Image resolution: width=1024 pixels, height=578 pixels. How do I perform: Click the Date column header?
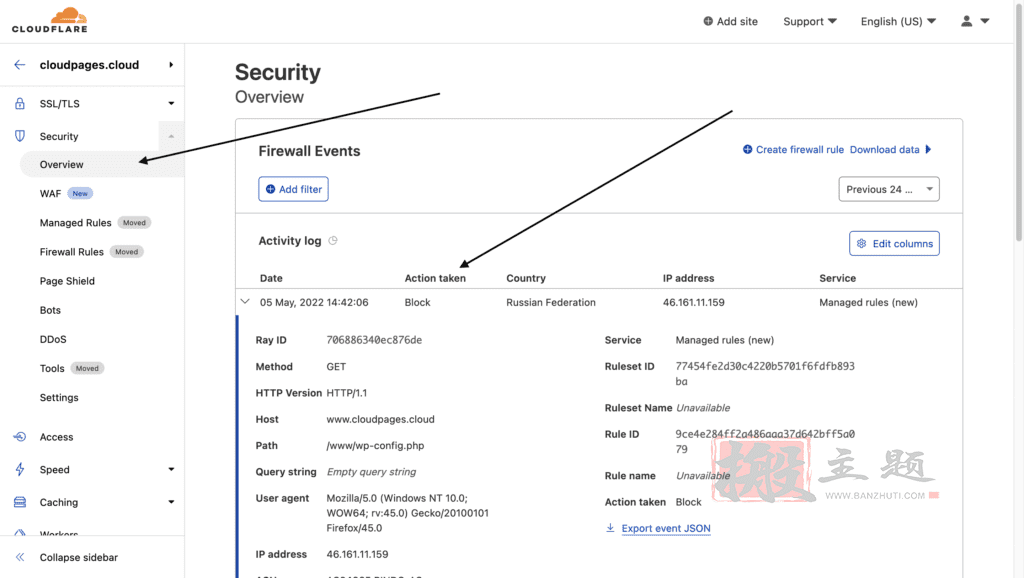(x=271, y=278)
